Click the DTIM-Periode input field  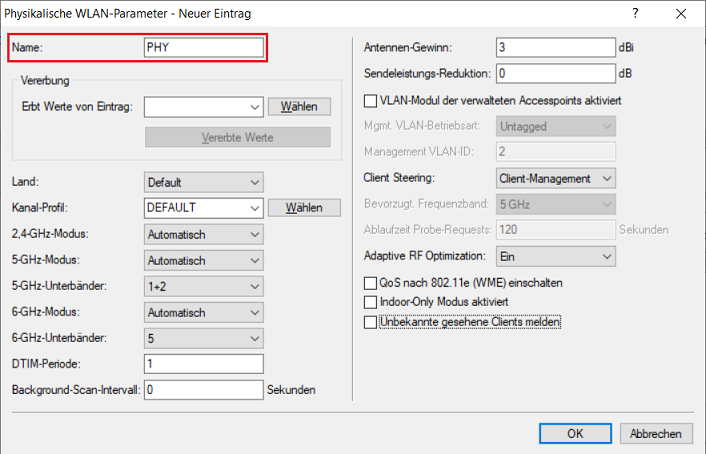point(203,363)
